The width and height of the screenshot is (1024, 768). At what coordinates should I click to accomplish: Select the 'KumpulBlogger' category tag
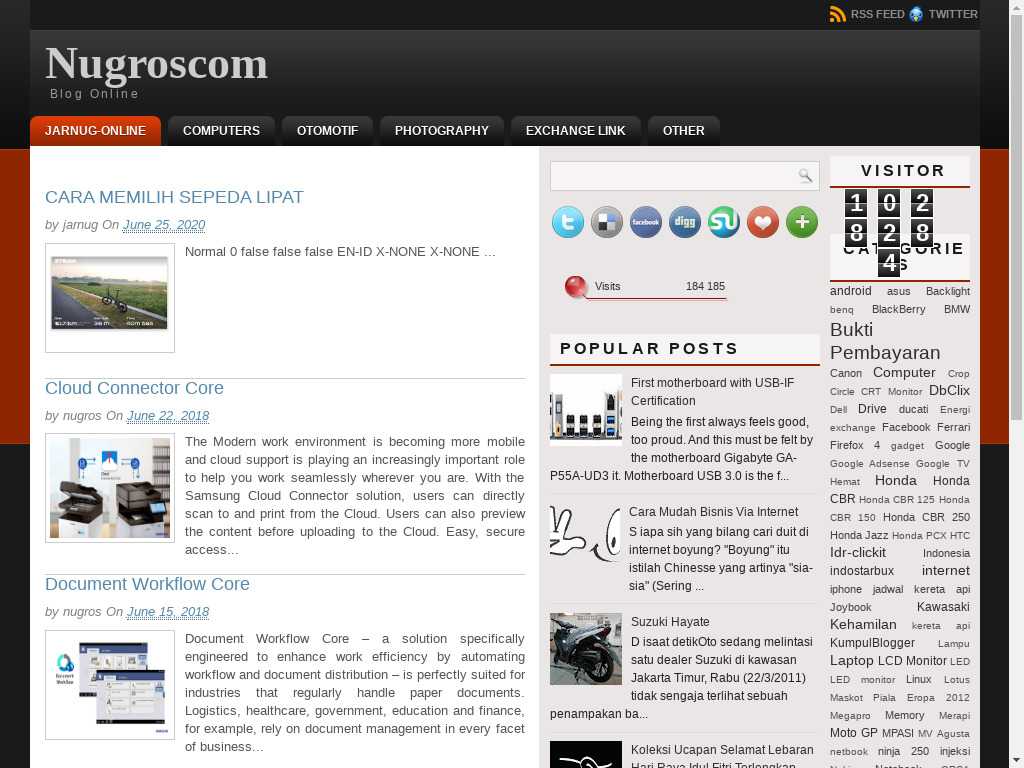(872, 643)
